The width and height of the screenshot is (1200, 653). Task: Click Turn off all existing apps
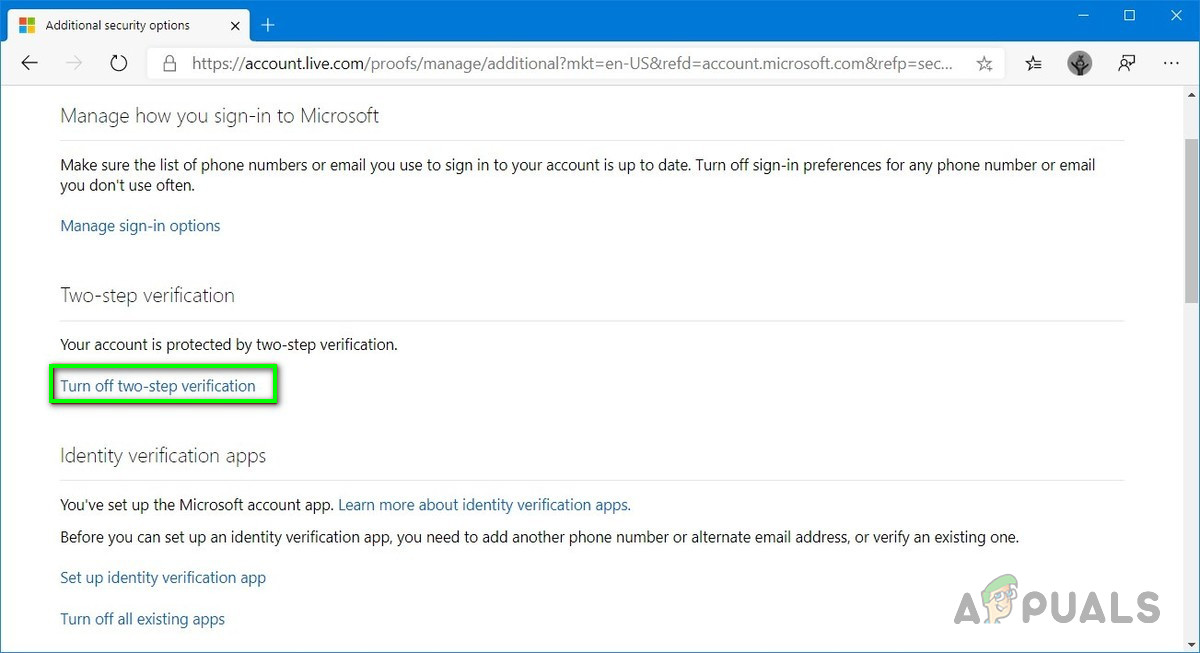pyautogui.click(x=142, y=620)
